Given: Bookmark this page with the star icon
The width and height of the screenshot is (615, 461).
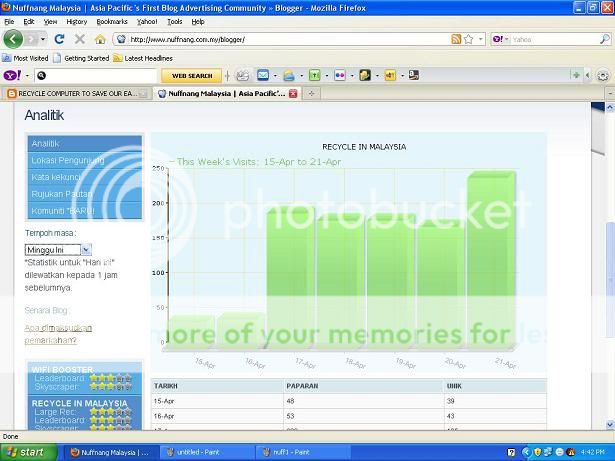Looking at the screenshot, I should click(x=468, y=39).
